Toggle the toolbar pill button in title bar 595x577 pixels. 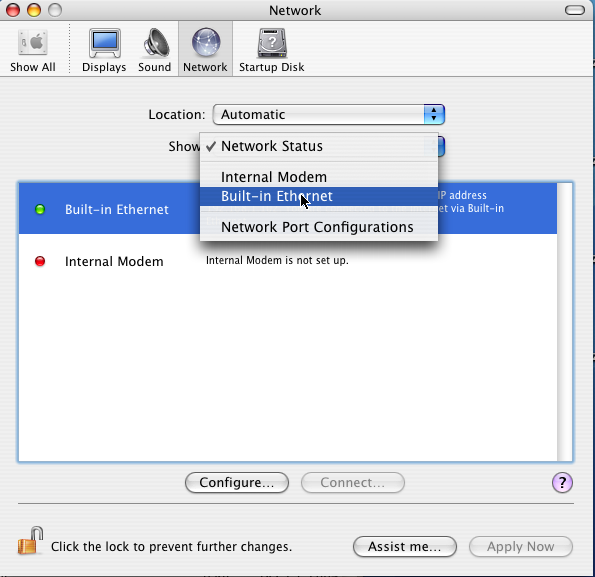[x=575, y=10]
